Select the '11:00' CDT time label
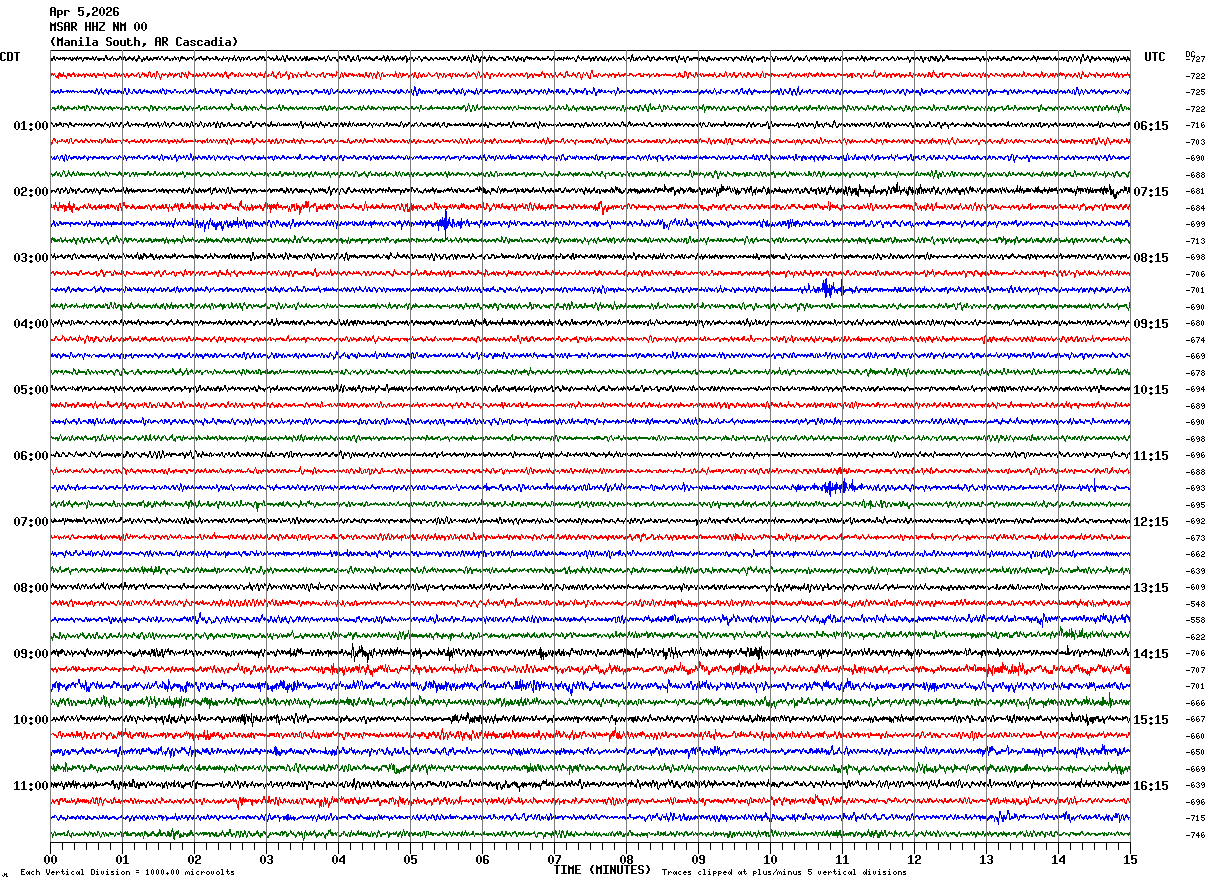 (31, 786)
